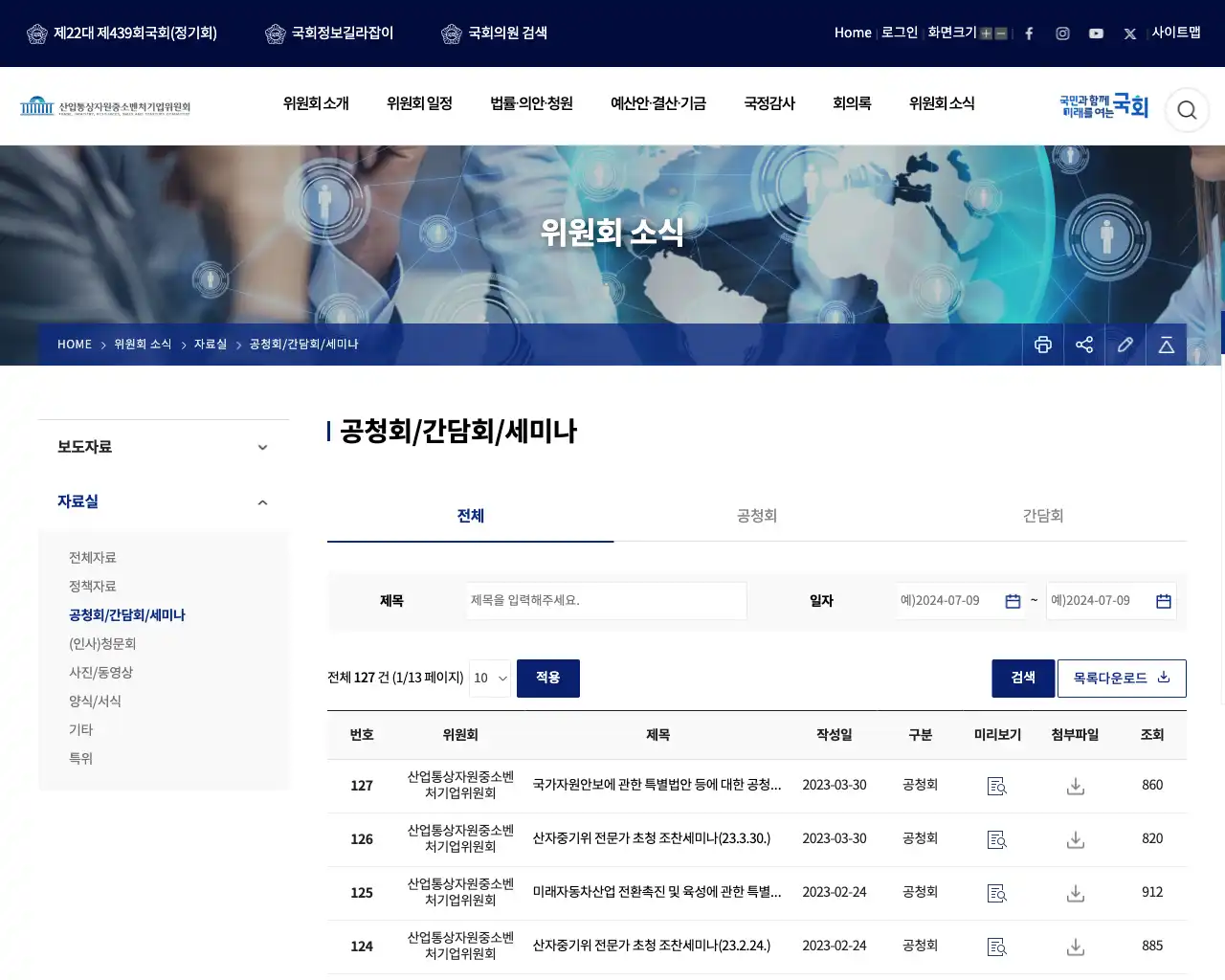Decrease screen size with minus icon
Screen dimensions: 1225x980
(1001, 33)
